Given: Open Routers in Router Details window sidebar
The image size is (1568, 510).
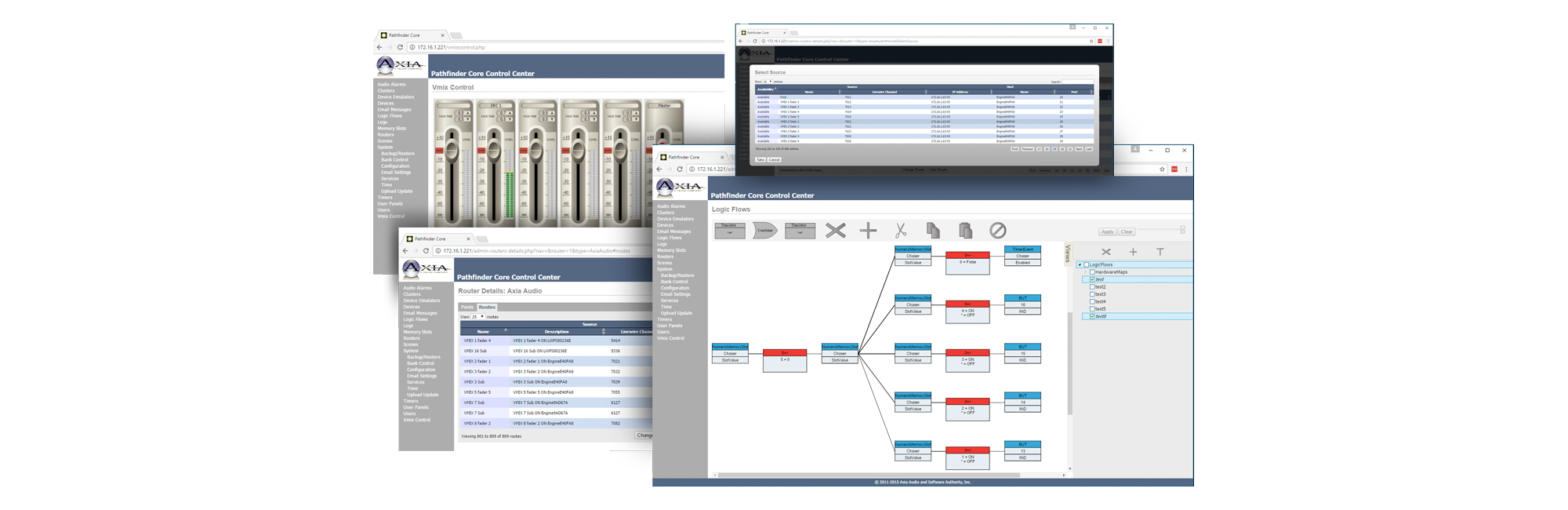Looking at the screenshot, I should pyautogui.click(x=412, y=338).
